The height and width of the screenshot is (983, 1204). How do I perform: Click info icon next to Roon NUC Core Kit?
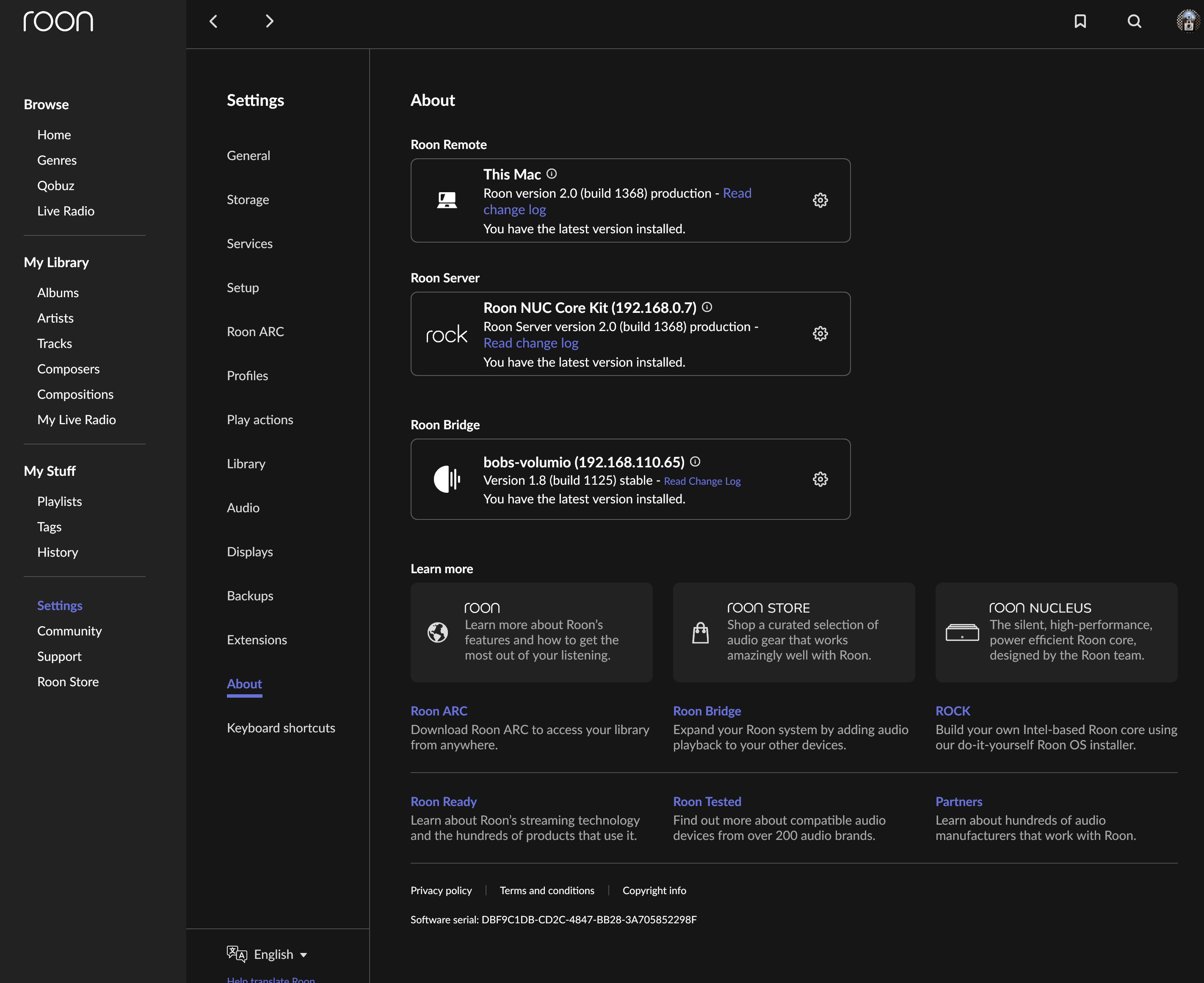(707, 307)
